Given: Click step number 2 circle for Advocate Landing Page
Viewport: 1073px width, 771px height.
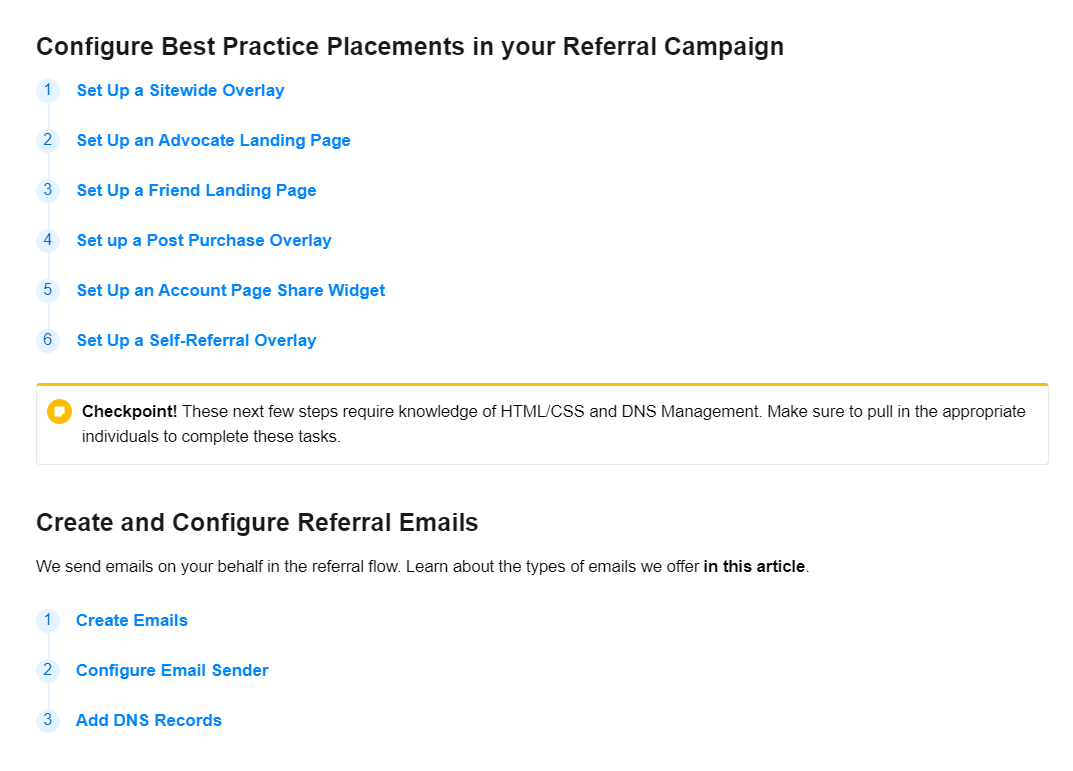Looking at the screenshot, I should [x=48, y=140].
